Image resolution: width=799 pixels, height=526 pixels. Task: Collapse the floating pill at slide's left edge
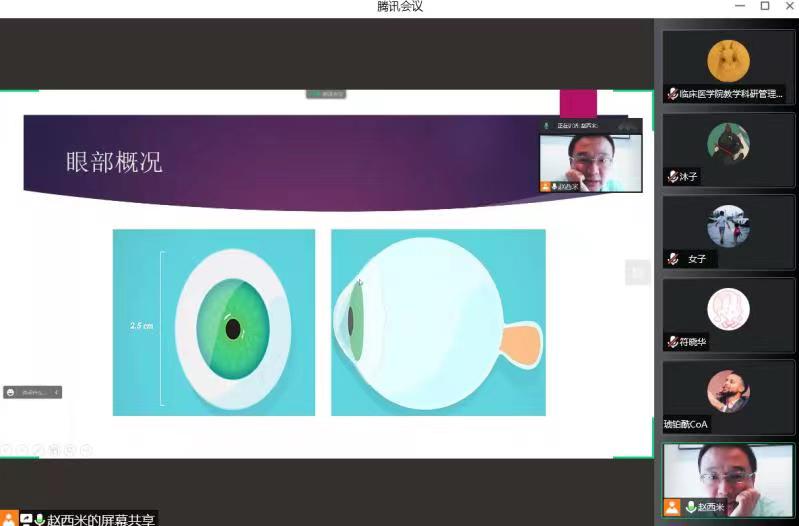[56, 392]
